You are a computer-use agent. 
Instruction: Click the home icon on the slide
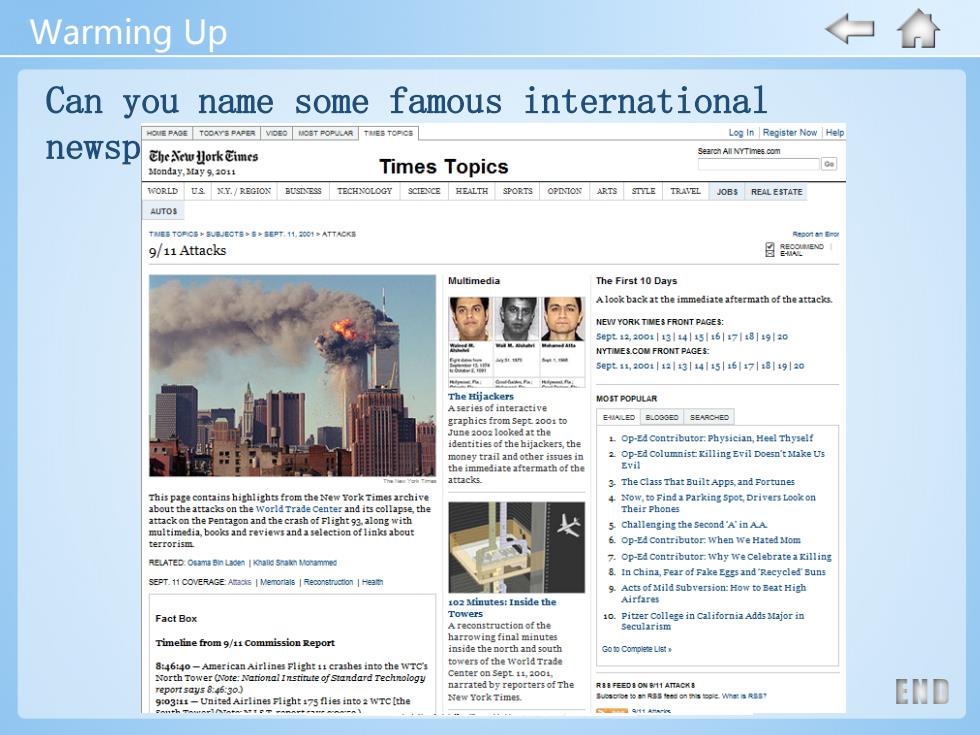tap(918, 29)
